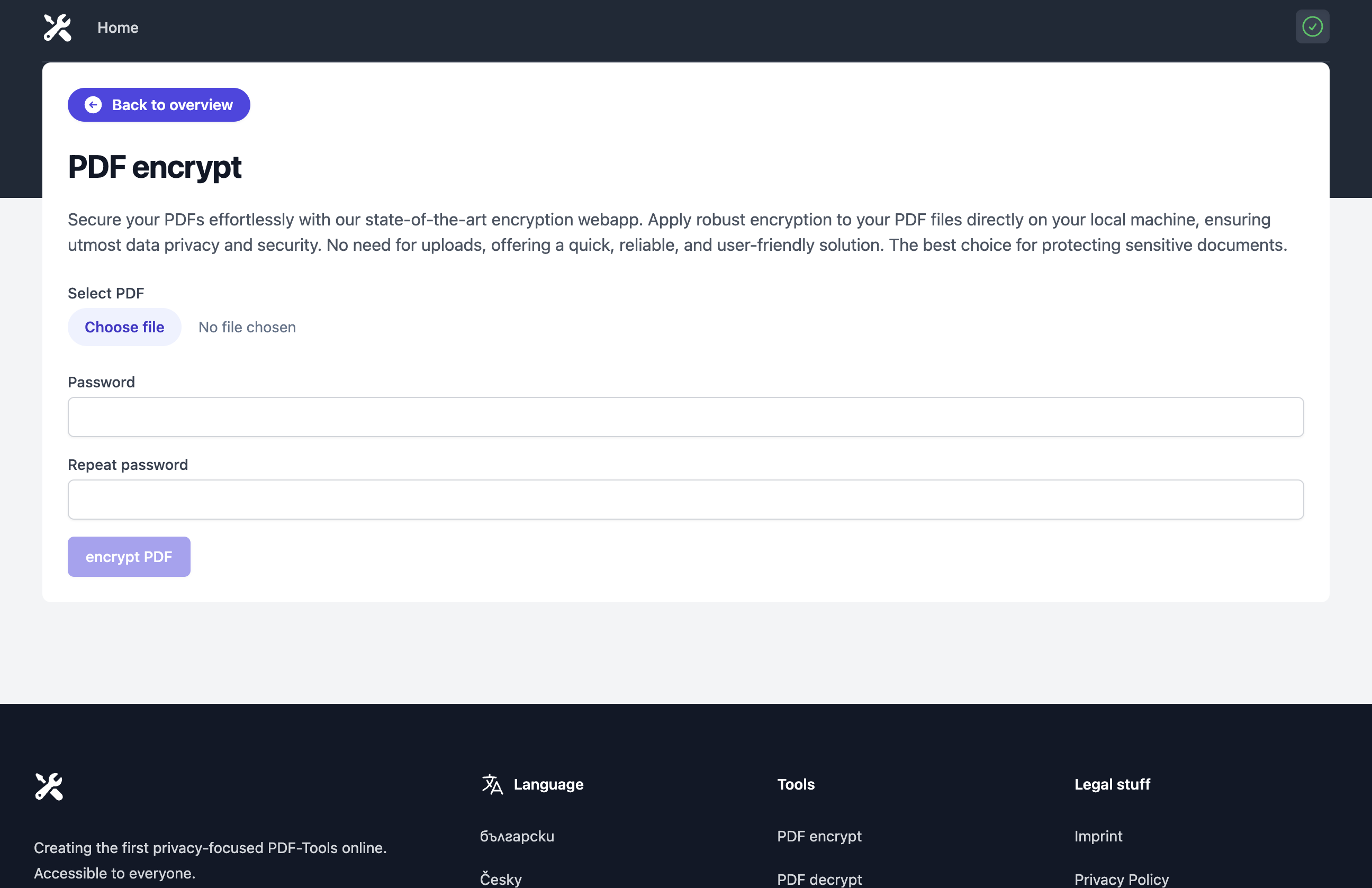Switch language to Česky
This screenshot has width=1372, height=888.
pos(500,880)
